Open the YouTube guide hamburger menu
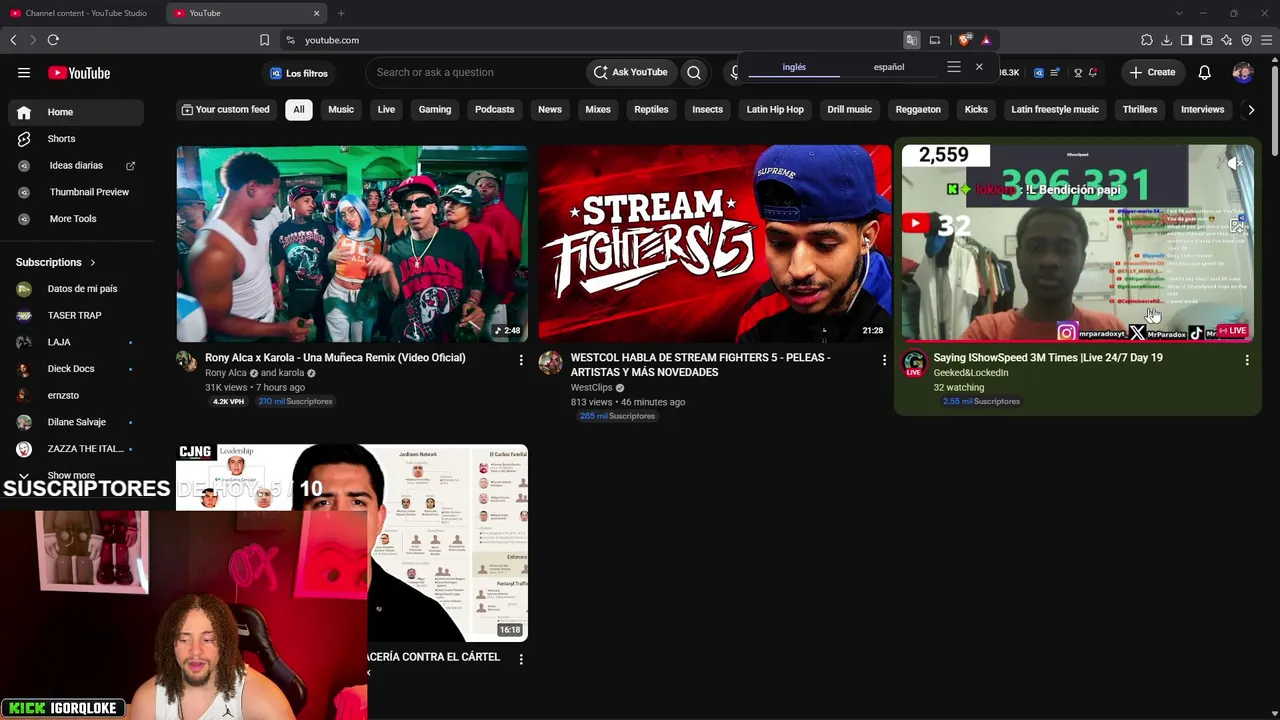The image size is (1280, 720). pyautogui.click(x=24, y=72)
